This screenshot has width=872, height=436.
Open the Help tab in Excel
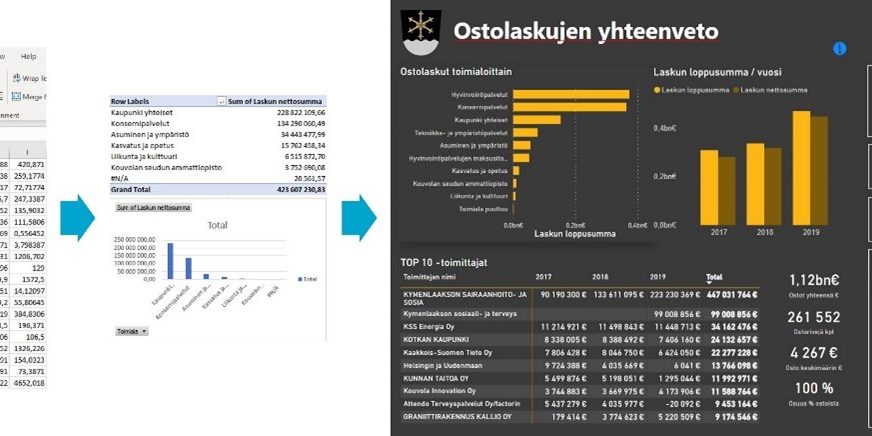tap(28, 57)
